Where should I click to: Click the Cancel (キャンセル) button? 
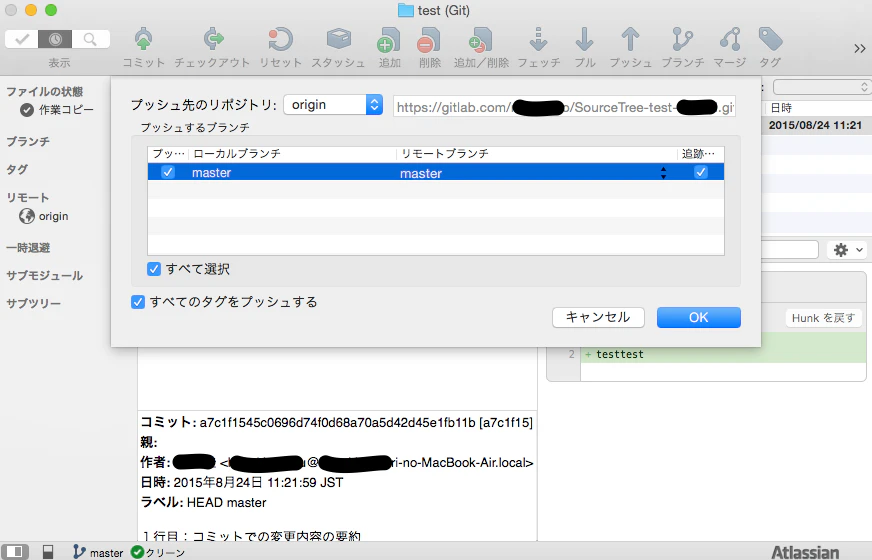[598, 318]
